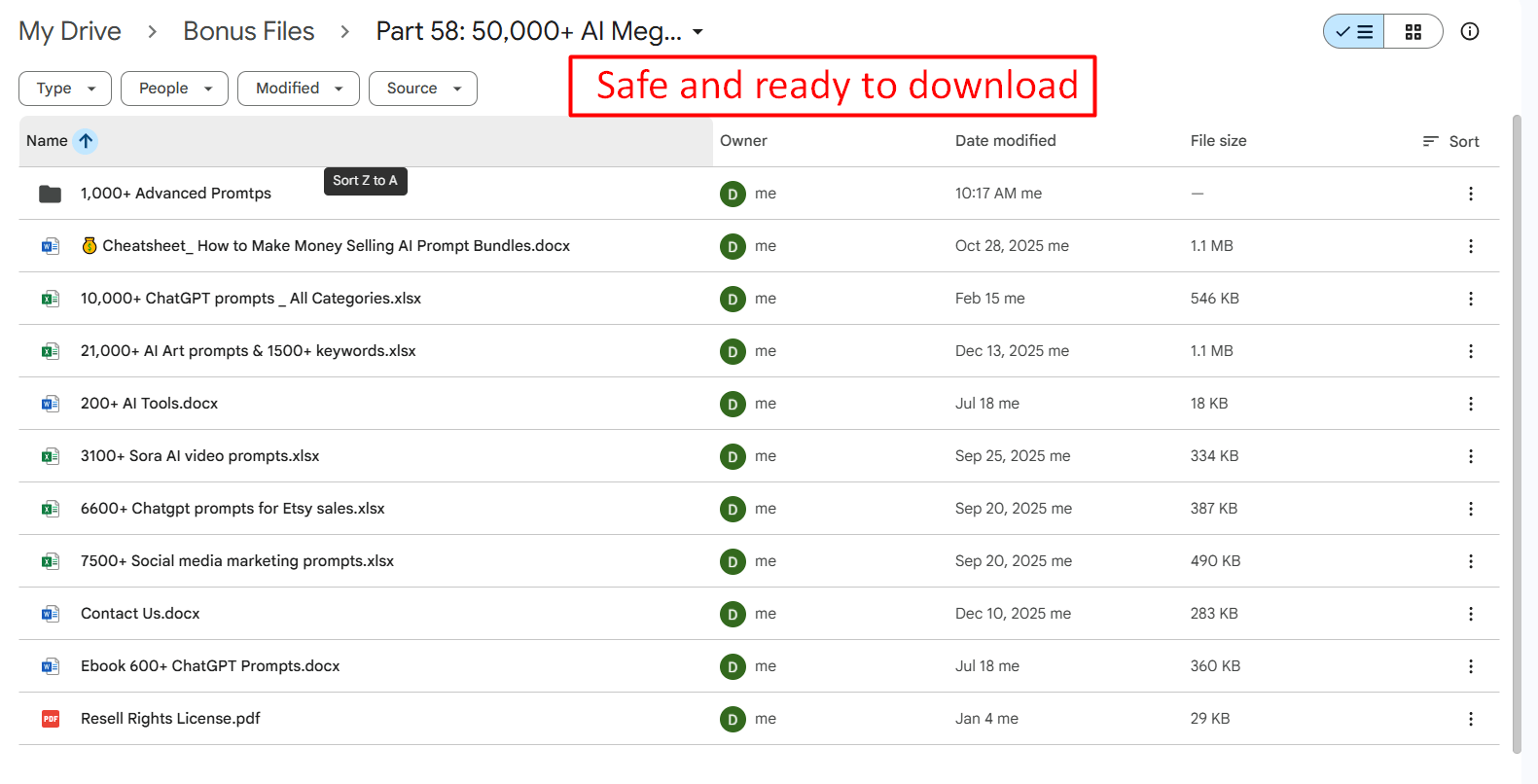Navigate to Bonus Files breadcrumb
This screenshot has width=1538, height=784.
(249, 31)
